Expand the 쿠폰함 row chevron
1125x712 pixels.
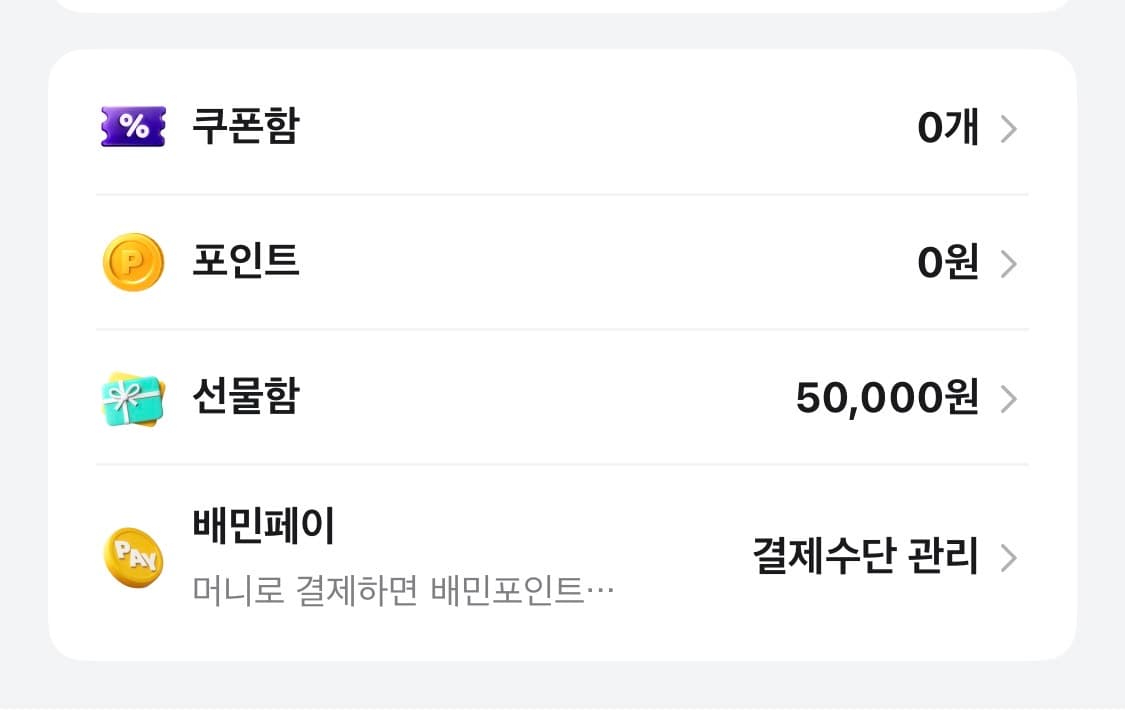(x=1009, y=128)
